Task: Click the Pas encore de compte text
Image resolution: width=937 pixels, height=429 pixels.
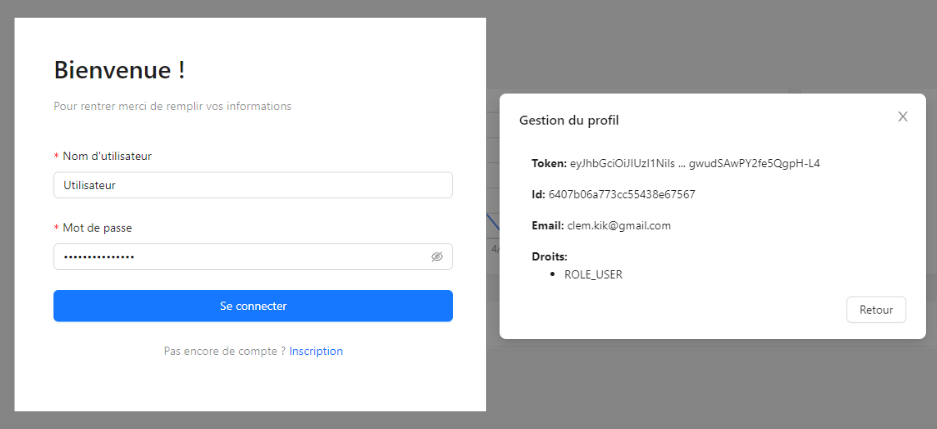Action: (225, 351)
